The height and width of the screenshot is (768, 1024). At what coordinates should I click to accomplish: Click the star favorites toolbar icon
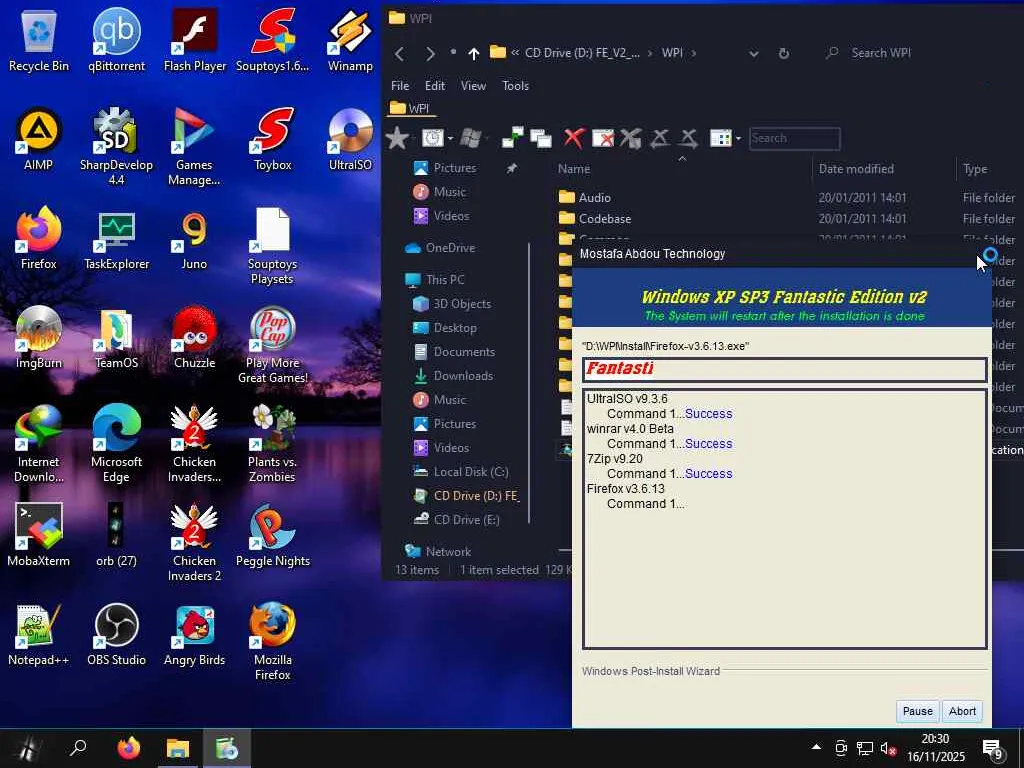pyautogui.click(x=397, y=138)
